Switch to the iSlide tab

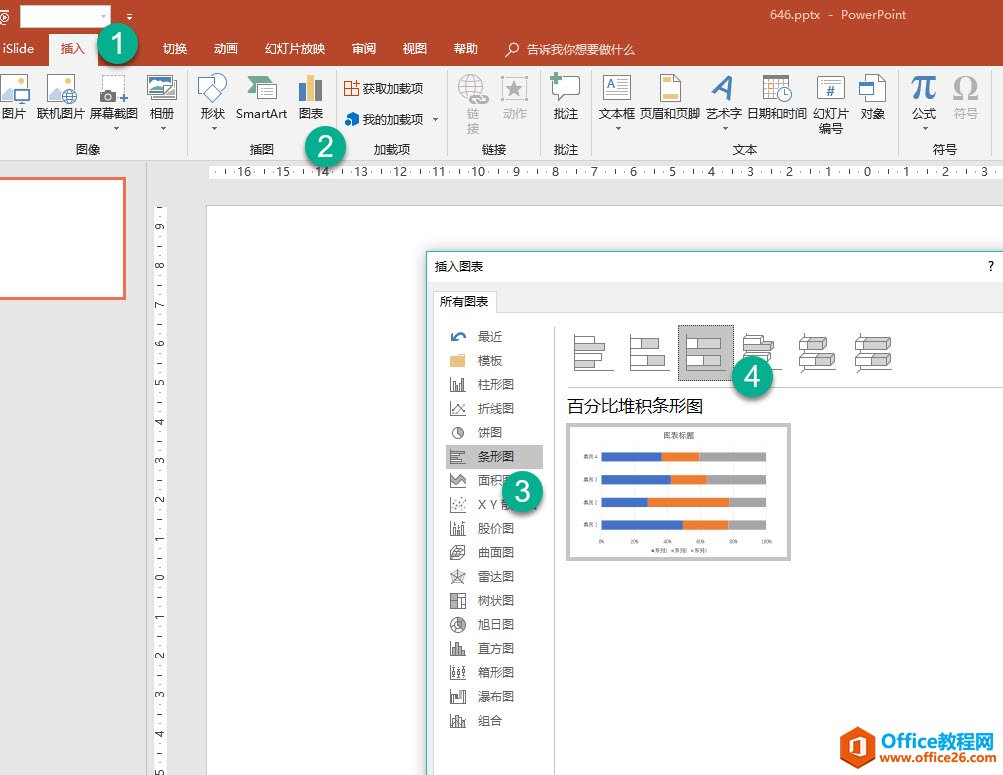pyautogui.click(x=18, y=49)
